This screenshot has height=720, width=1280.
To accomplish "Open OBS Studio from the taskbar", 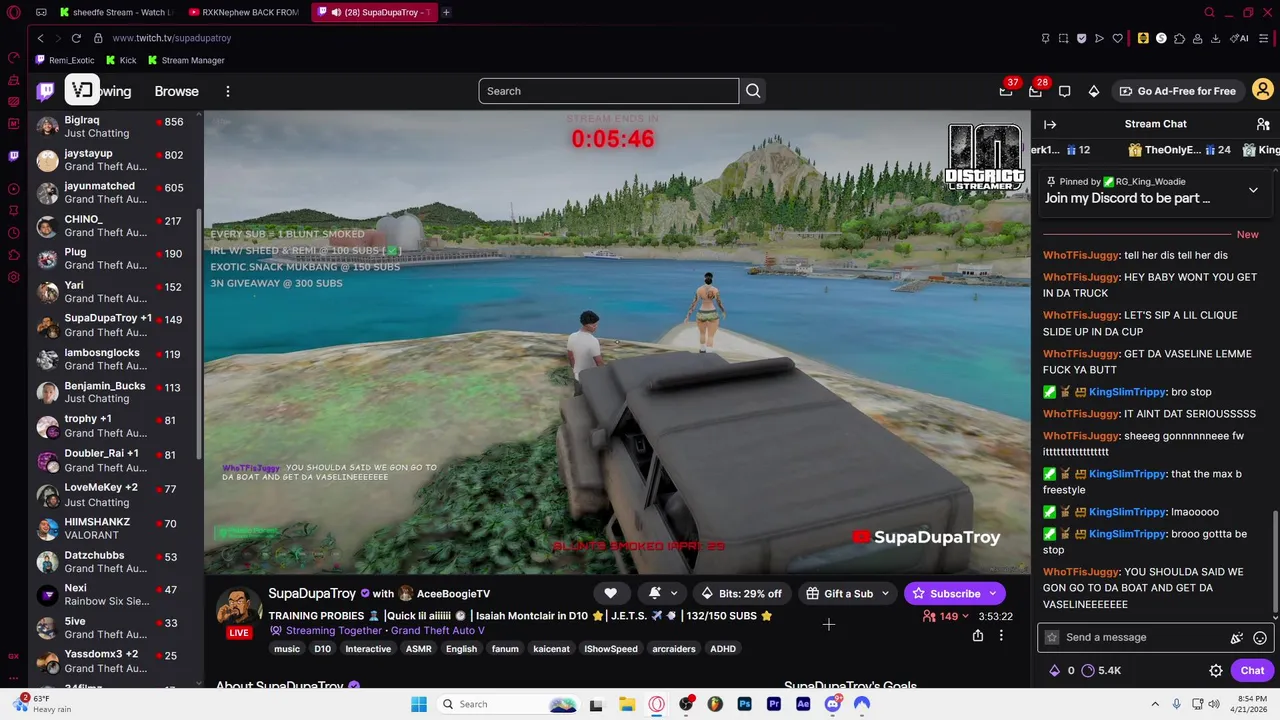I will [686, 704].
